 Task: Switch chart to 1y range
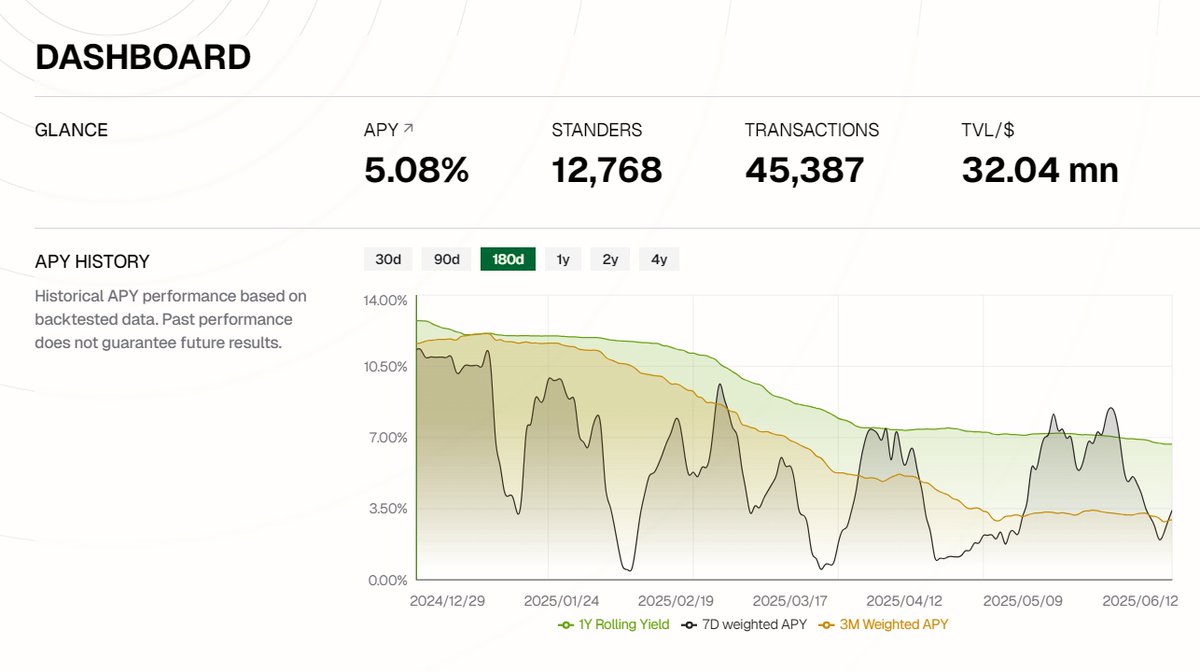(563, 259)
